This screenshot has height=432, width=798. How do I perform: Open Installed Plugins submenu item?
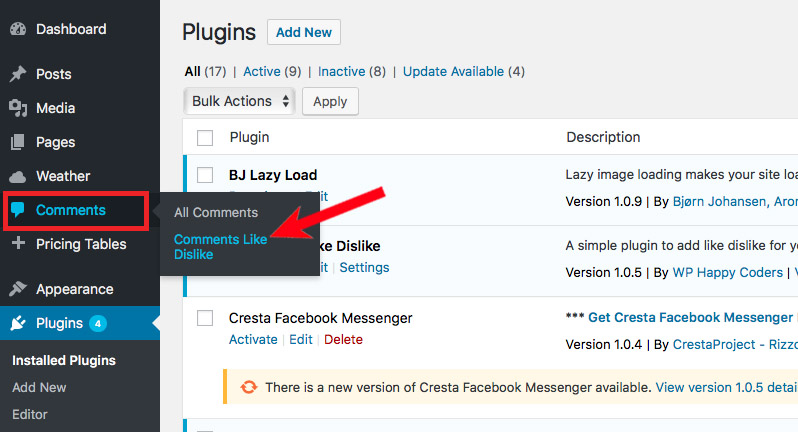pos(64,360)
